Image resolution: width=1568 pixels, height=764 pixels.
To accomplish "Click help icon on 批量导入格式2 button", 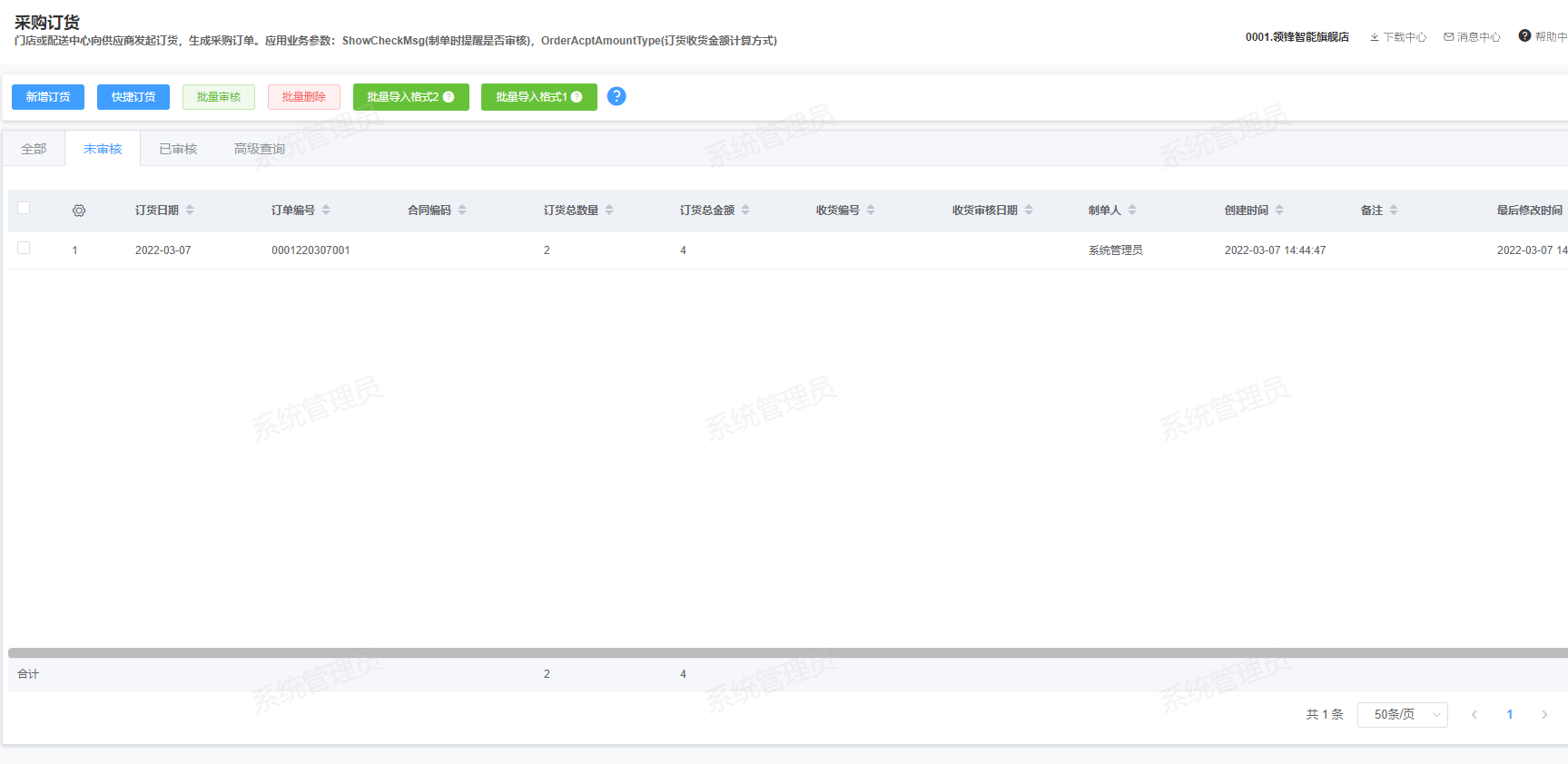I will [449, 97].
